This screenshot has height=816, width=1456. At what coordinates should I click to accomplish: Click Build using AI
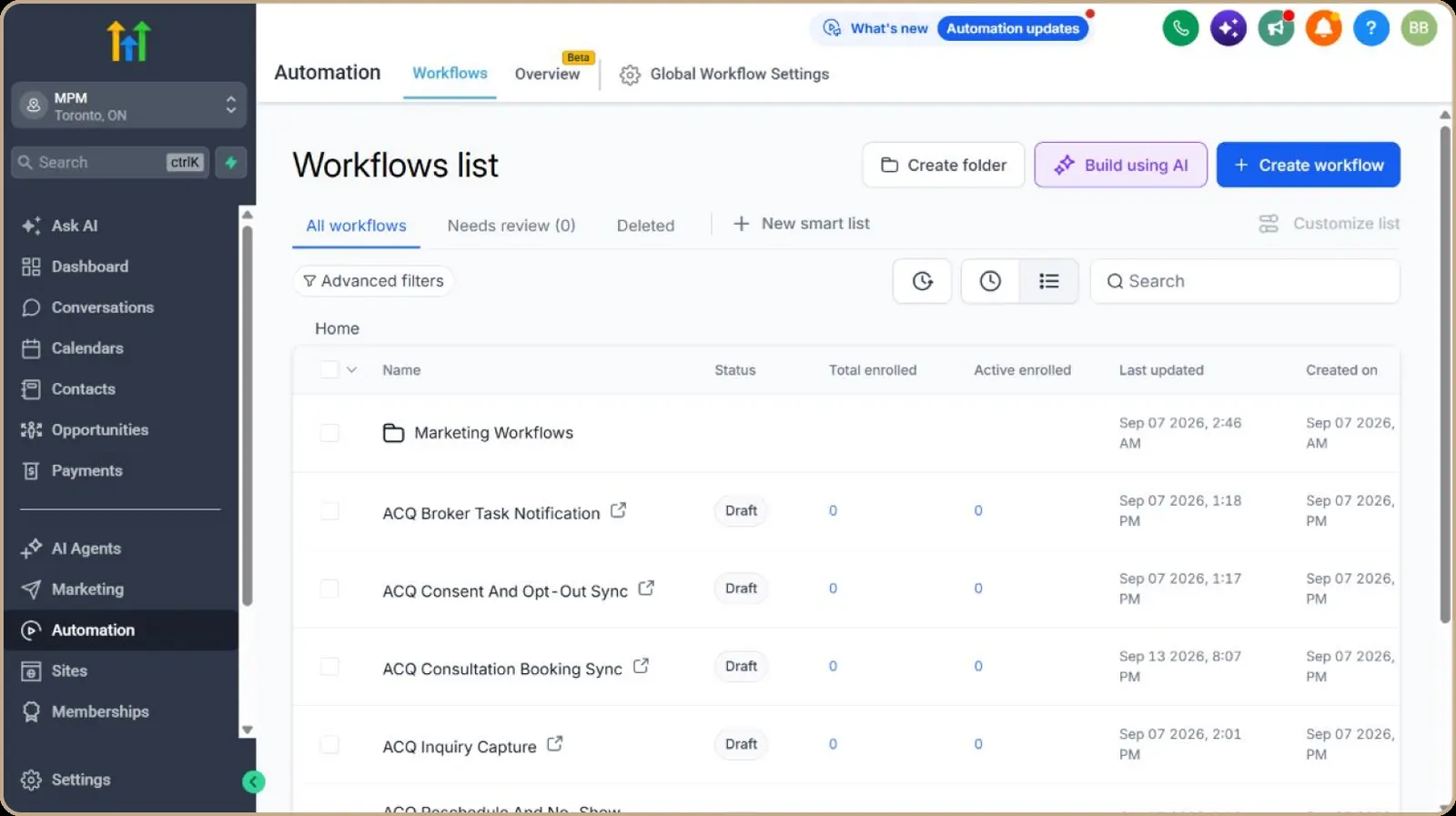pyautogui.click(x=1121, y=165)
